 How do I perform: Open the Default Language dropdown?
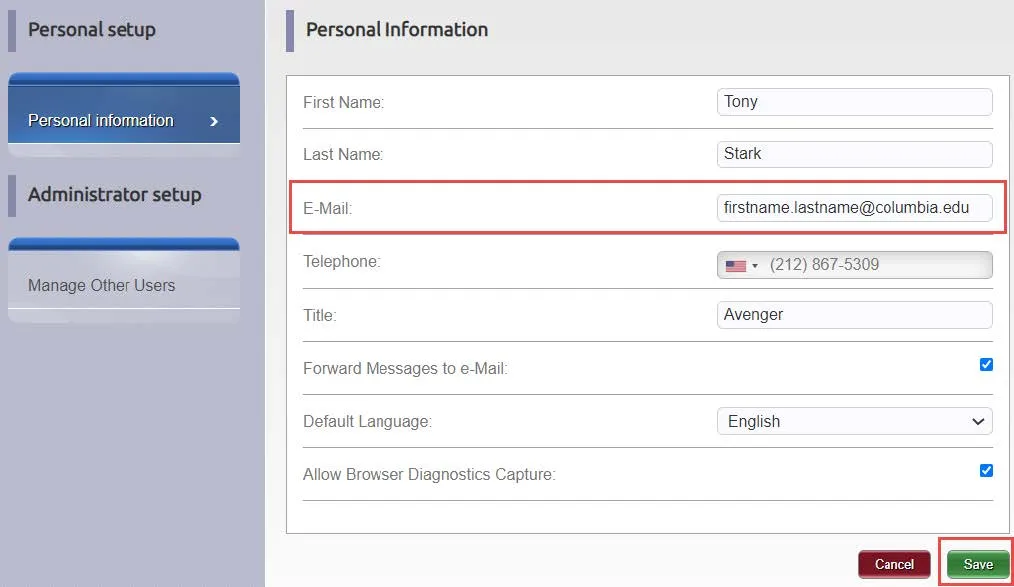coord(854,422)
